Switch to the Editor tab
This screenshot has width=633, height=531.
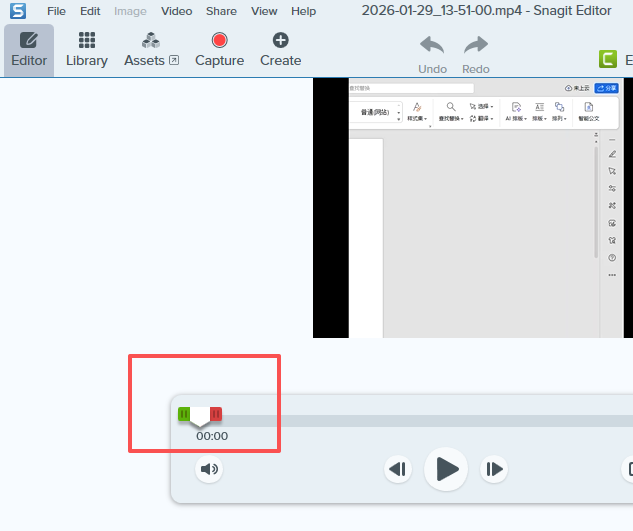(29, 49)
